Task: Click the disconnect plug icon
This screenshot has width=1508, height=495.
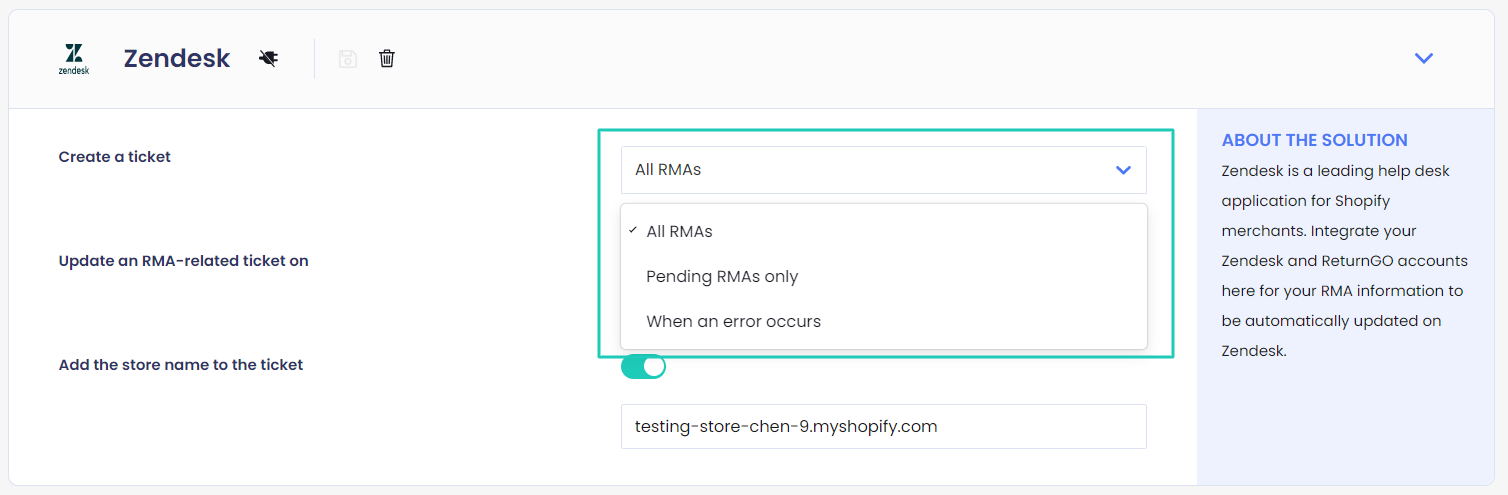Action: point(268,59)
